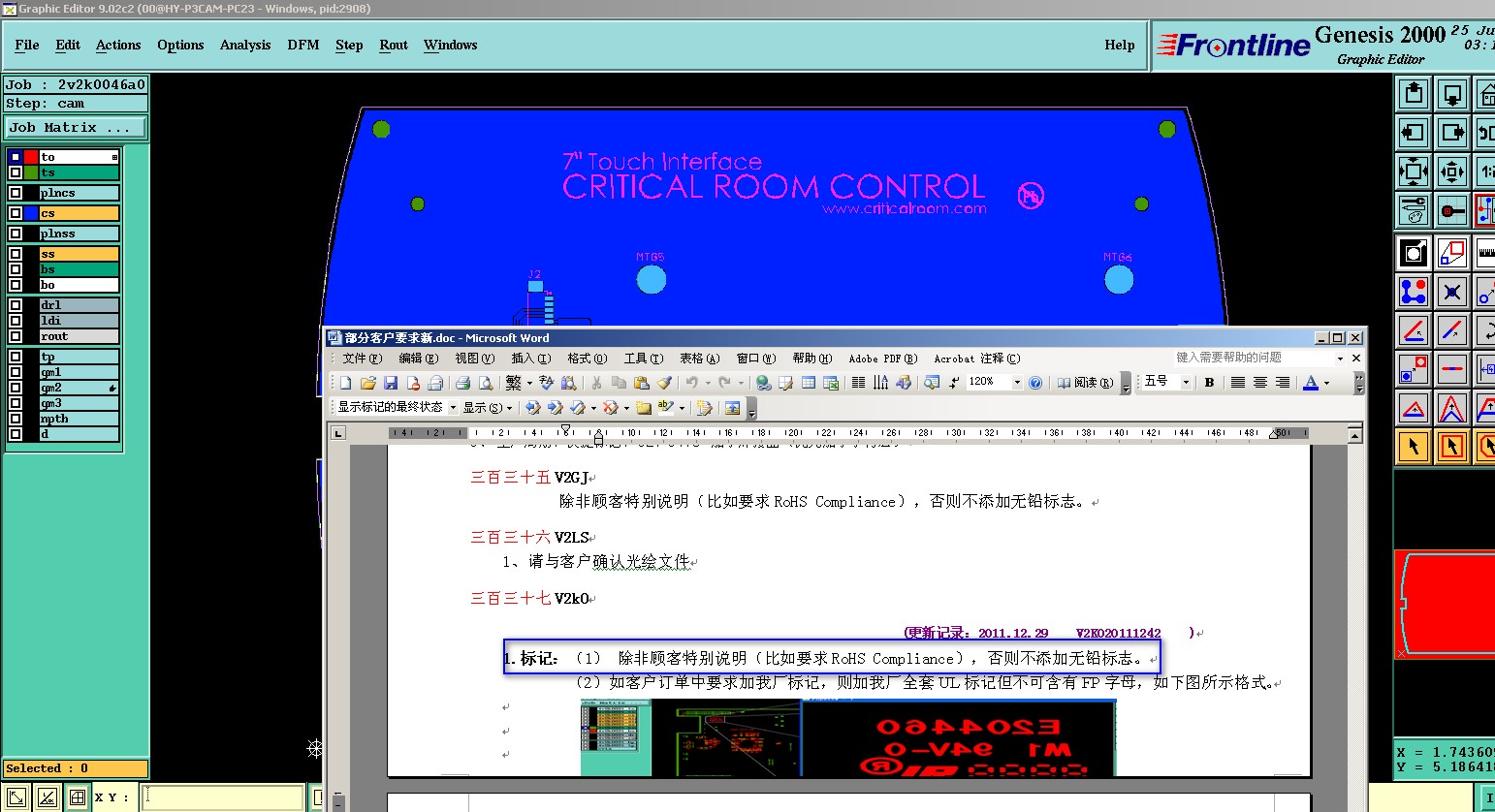The width and height of the screenshot is (1495, 812).
Task: Expand the Word reviewing toolbar options arrow
Action: click(752, 408)
